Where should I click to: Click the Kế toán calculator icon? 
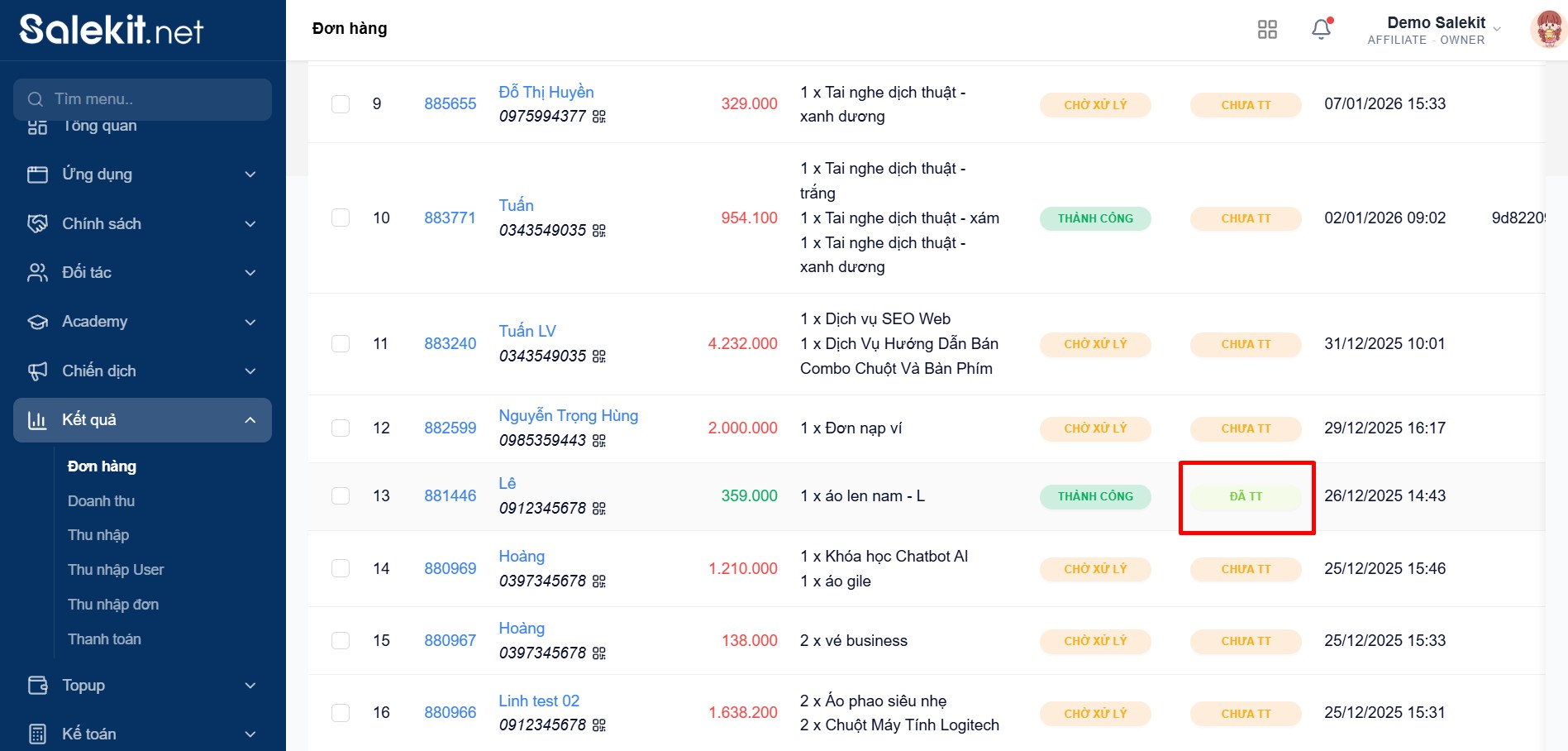(x=38, y=734)
